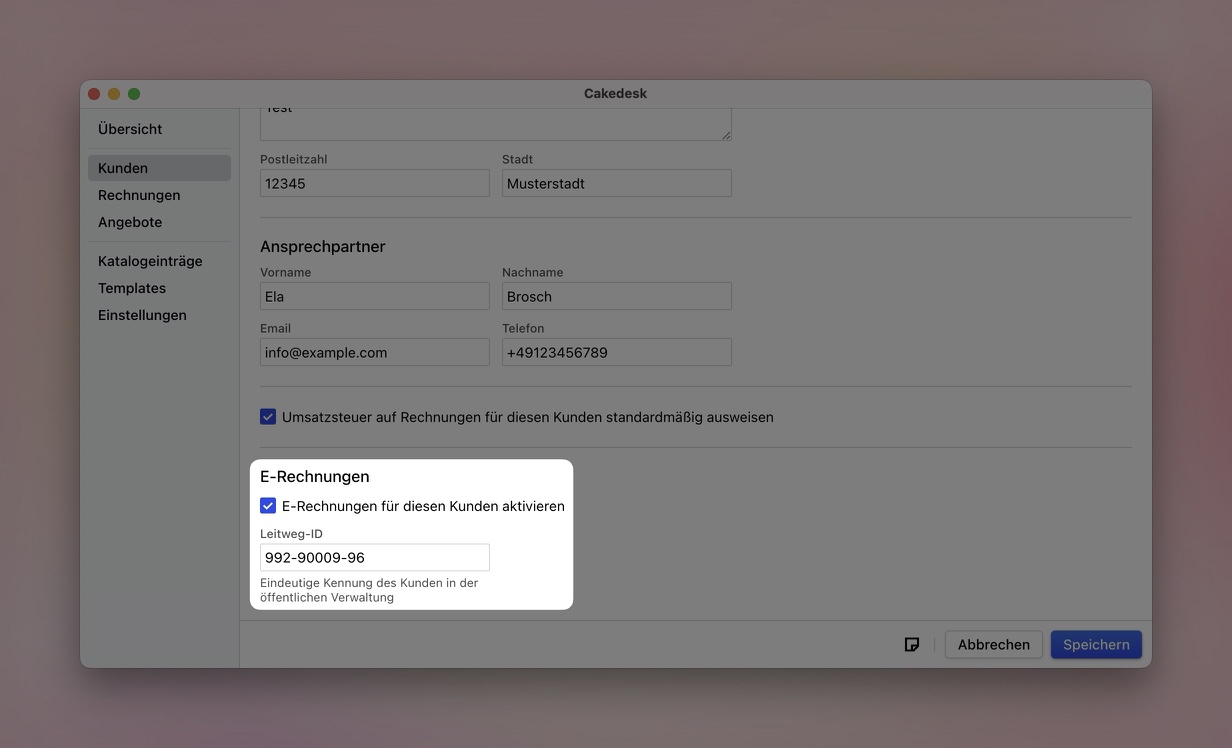Viewport: 1232px width, 748px height.
Task: Focus the Postleitzahl field
Action: (x=374, y=182)
